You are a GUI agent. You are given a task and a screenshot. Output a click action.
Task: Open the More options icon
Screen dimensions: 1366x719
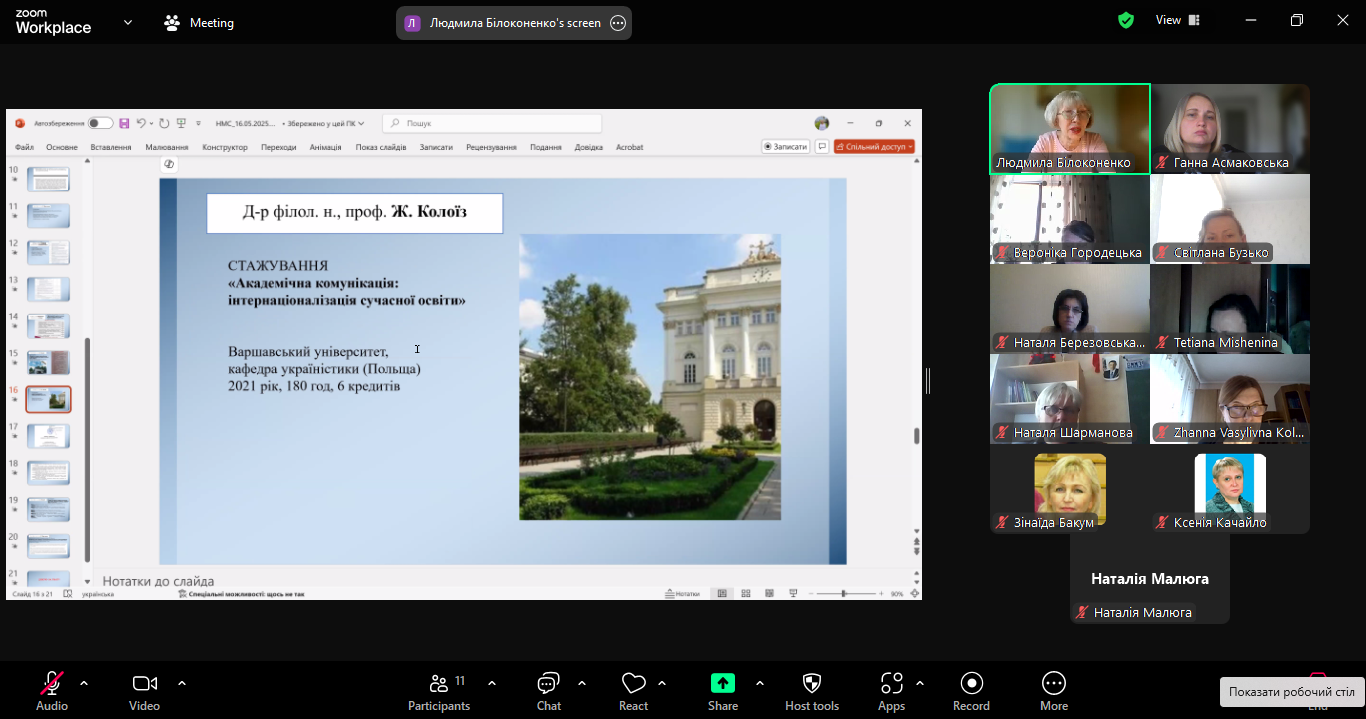pos(1053,684)
